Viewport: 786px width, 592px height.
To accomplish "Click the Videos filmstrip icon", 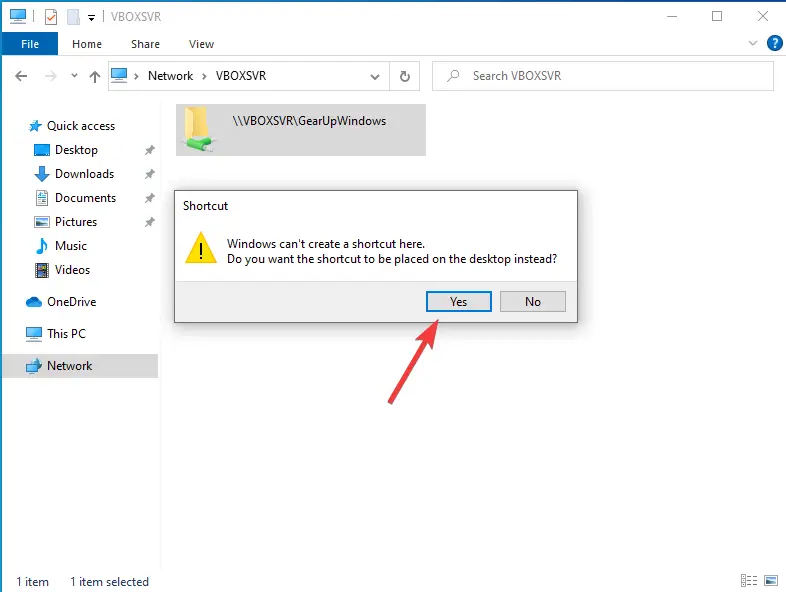I will (x=42, y=270).
